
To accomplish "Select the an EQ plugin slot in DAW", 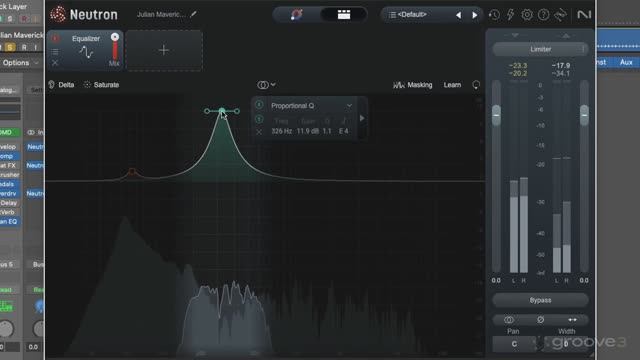I will coord(10,222).
